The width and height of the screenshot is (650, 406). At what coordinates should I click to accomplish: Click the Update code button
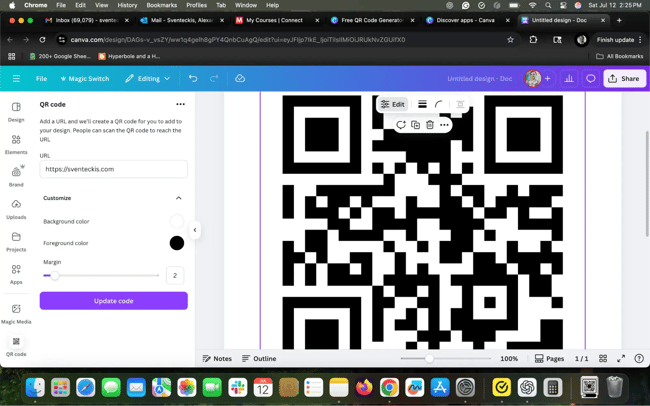click(114, 301)
